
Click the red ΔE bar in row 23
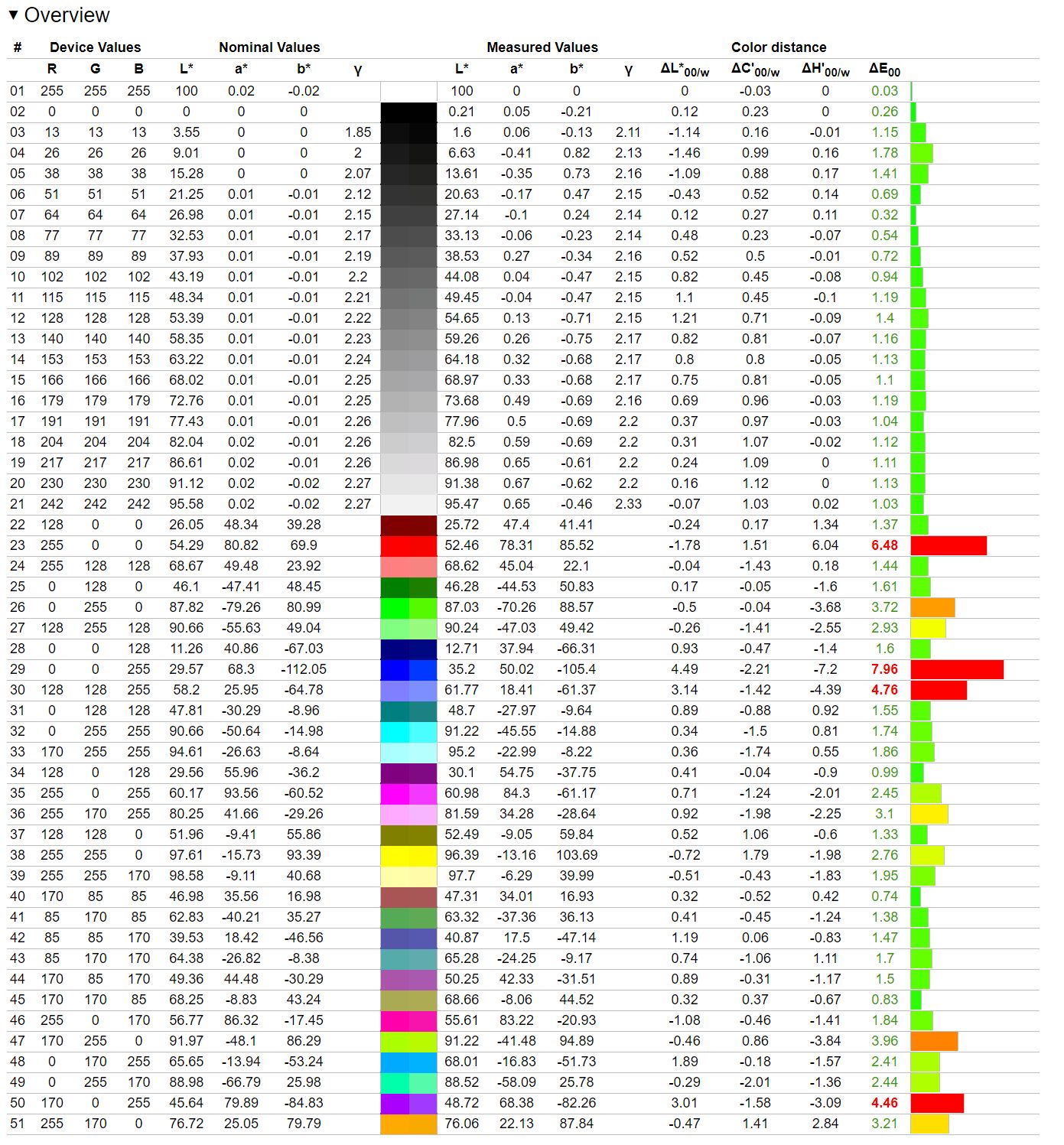pos(948,545)
